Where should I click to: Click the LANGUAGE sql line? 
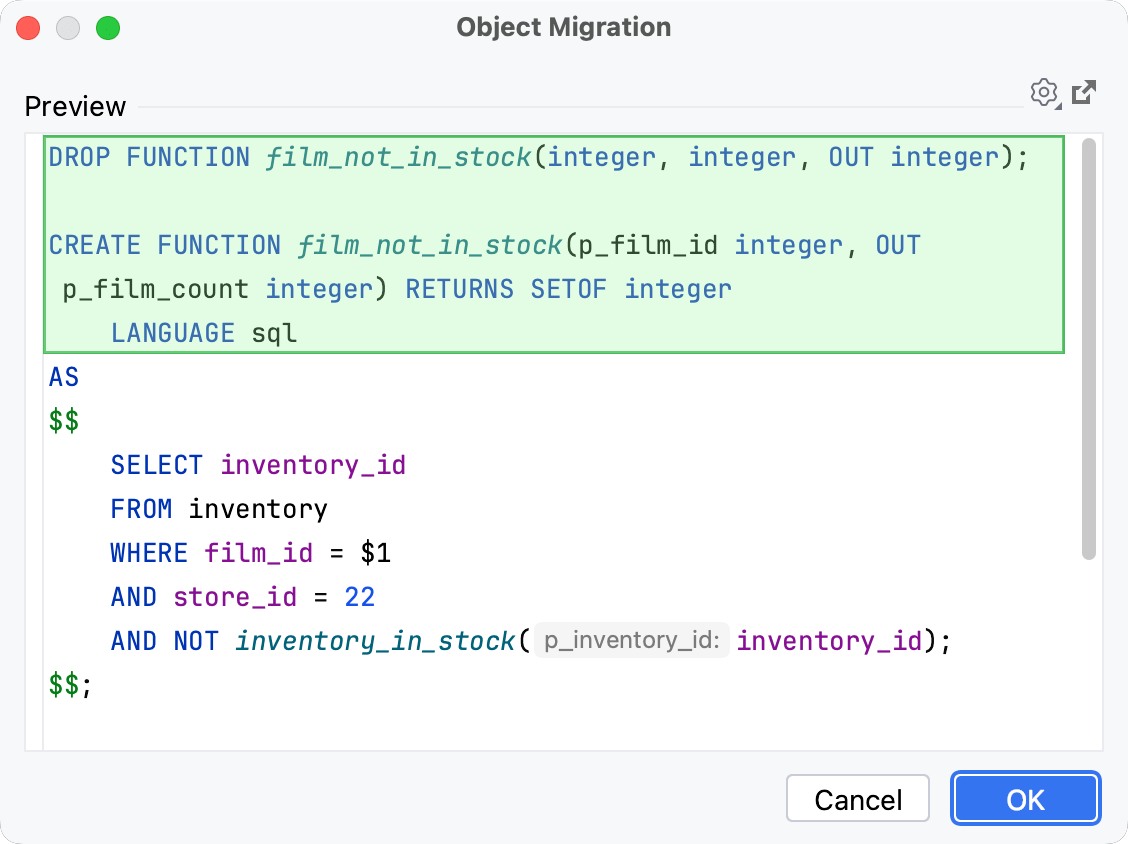[x=203, y=332]
